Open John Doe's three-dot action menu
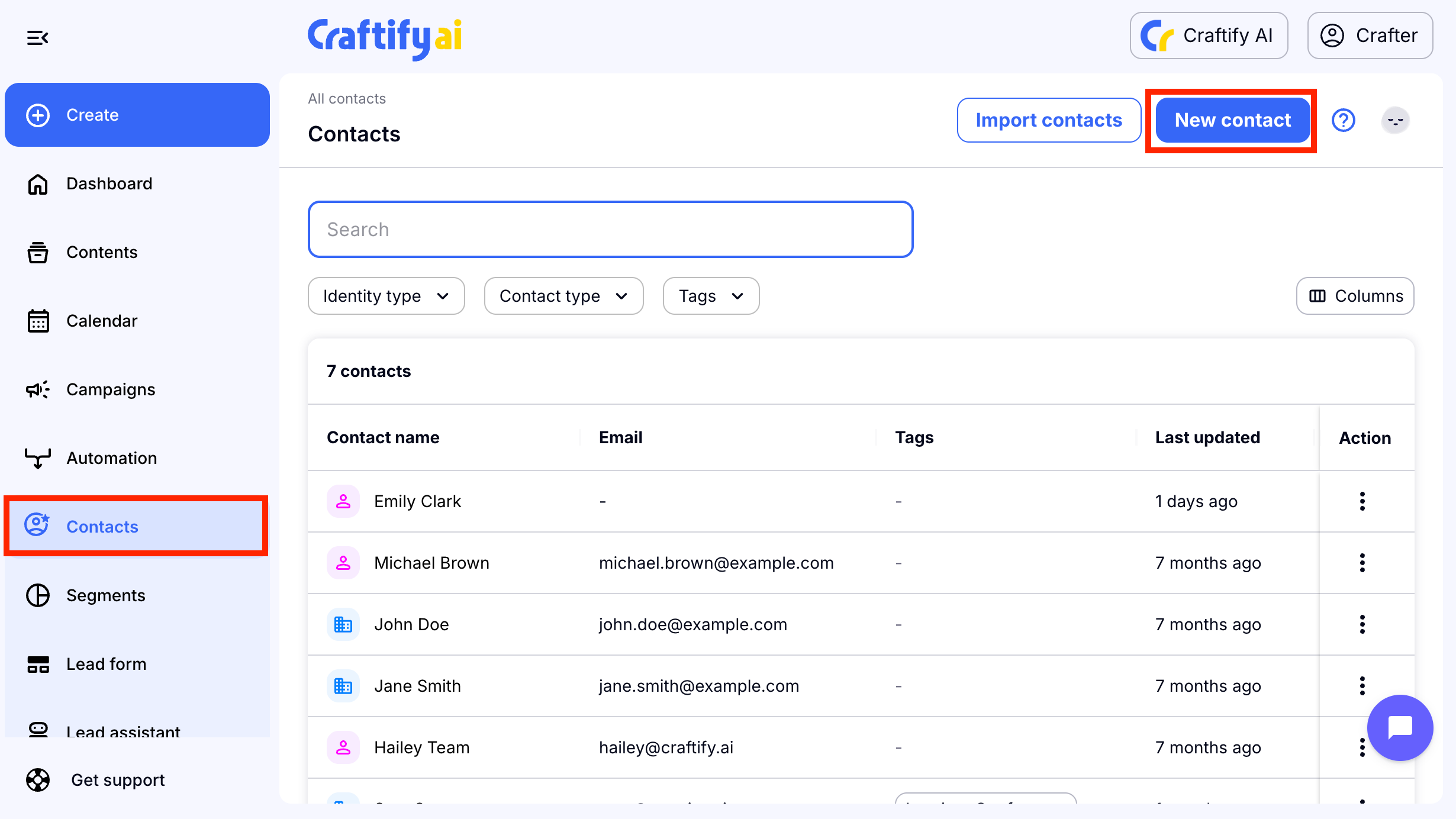 (x=1362, y=624)
